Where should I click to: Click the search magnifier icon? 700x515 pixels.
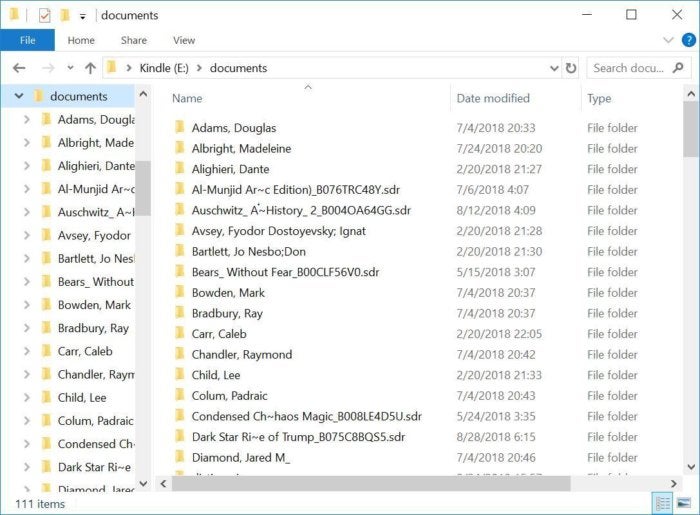point(678,68)
